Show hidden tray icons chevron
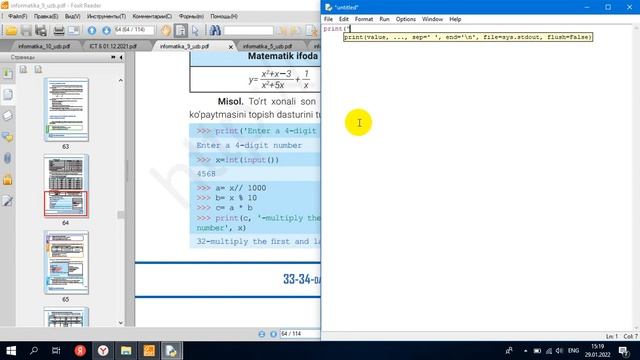 tap(525, 351)
